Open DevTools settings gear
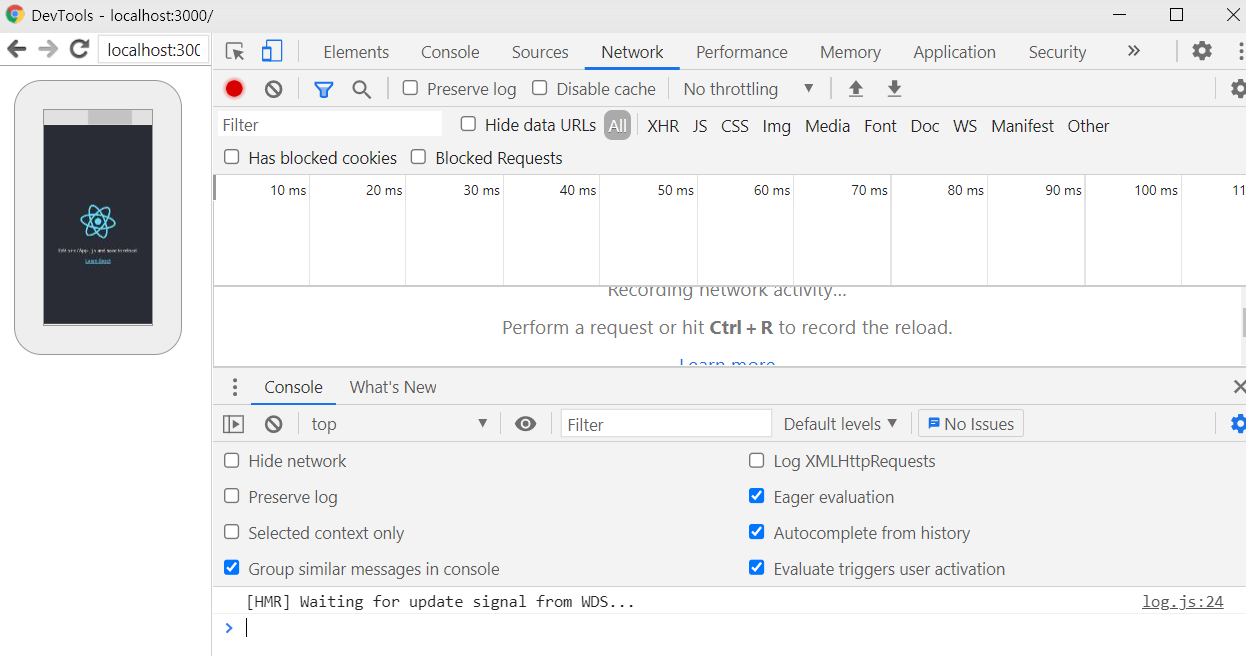Viewport: 1246px width, 656px height. coord(1201,49)
